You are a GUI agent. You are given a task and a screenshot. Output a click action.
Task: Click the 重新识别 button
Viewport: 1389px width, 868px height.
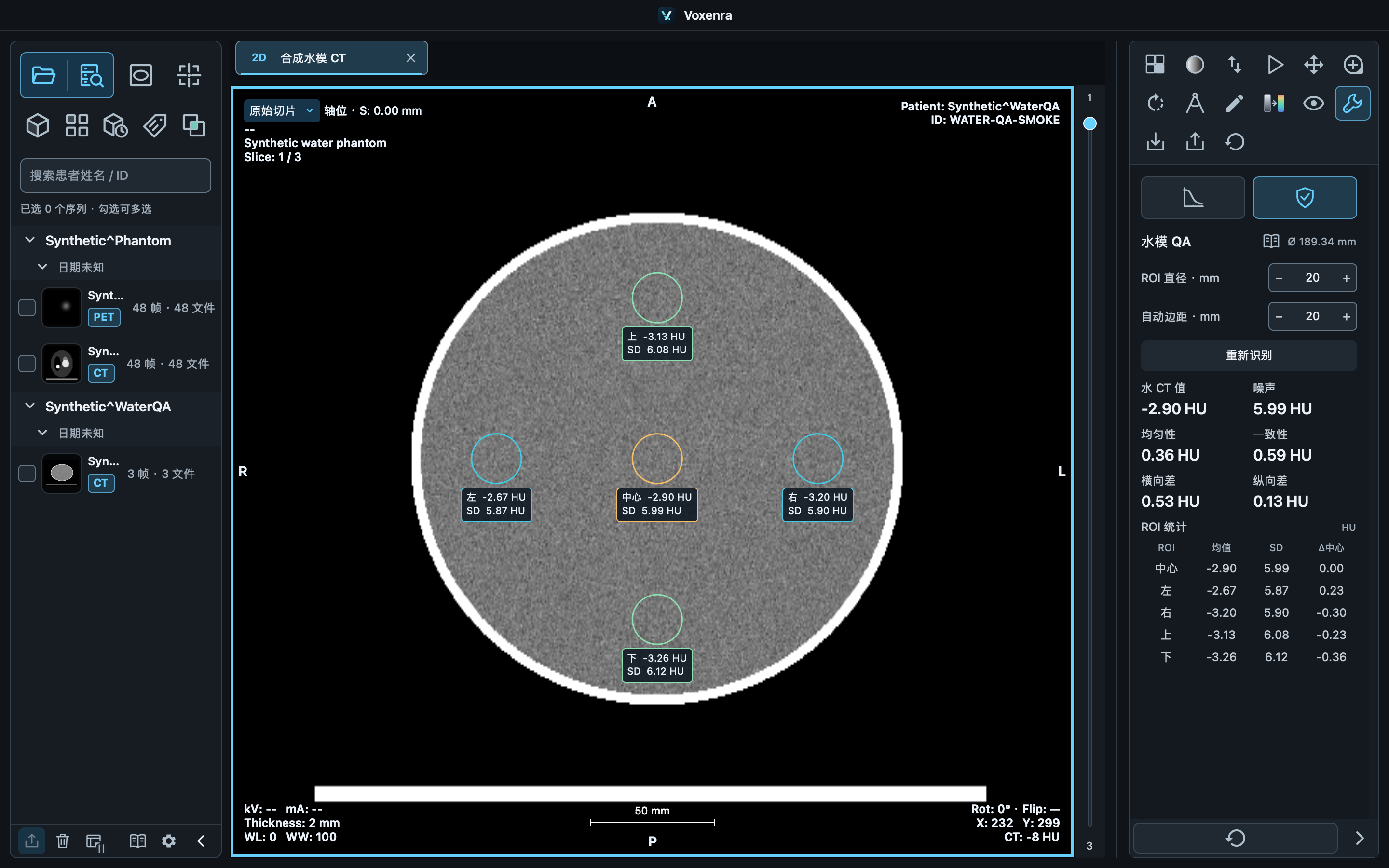(x=1249, y=355)
